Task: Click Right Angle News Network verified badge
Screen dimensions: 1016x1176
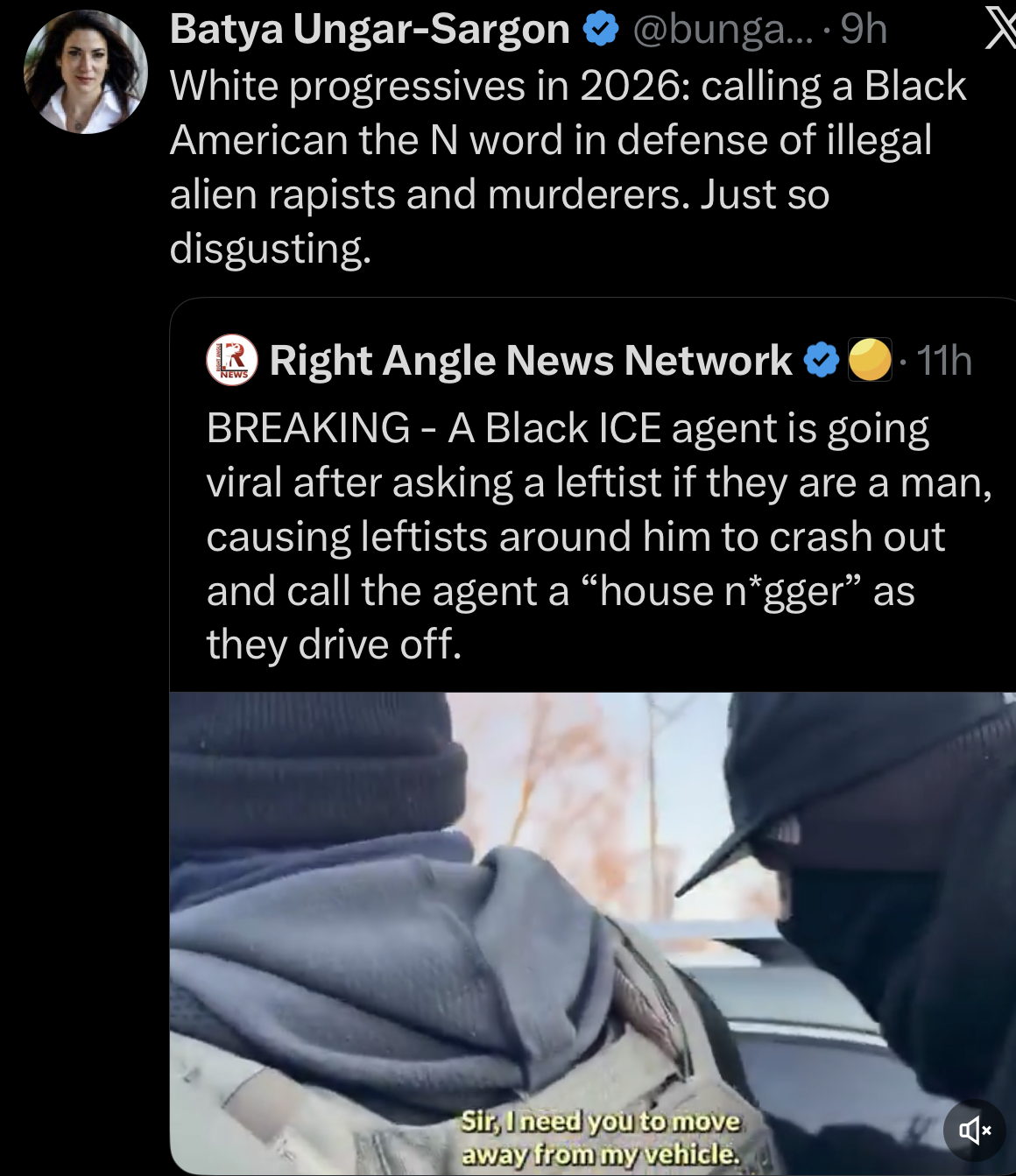Action: tap(822, 360)
